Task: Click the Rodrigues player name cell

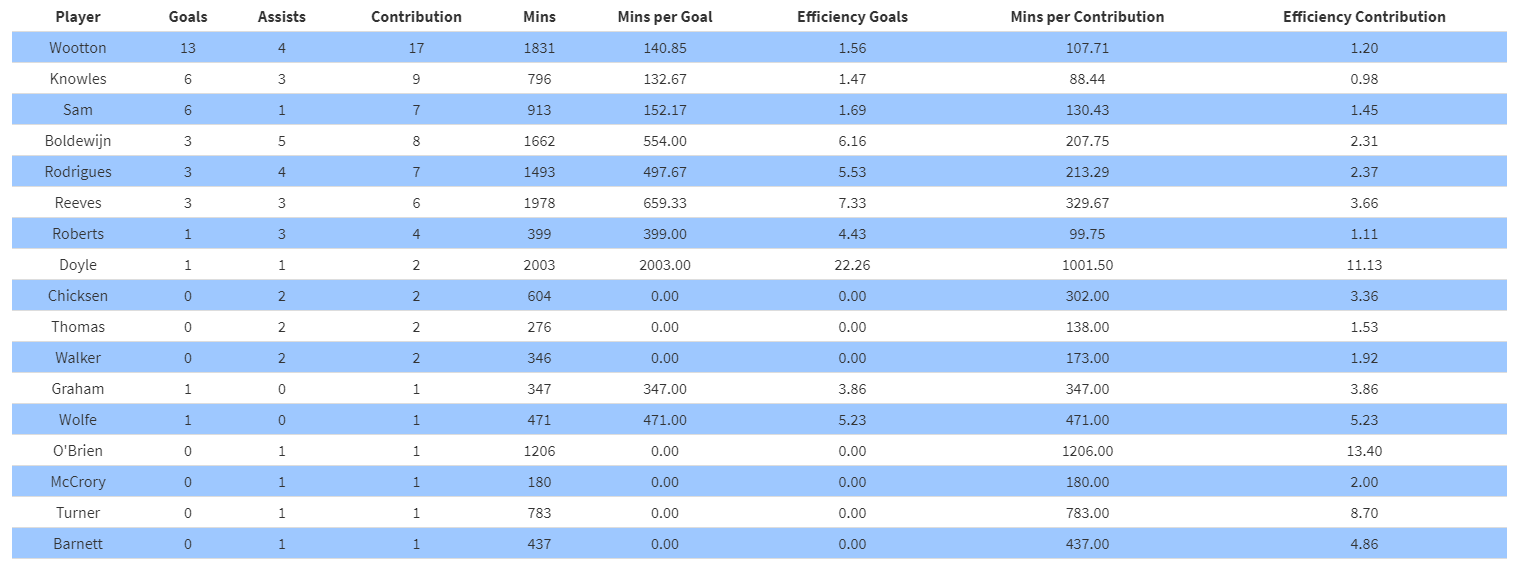Action: (78, 172)
